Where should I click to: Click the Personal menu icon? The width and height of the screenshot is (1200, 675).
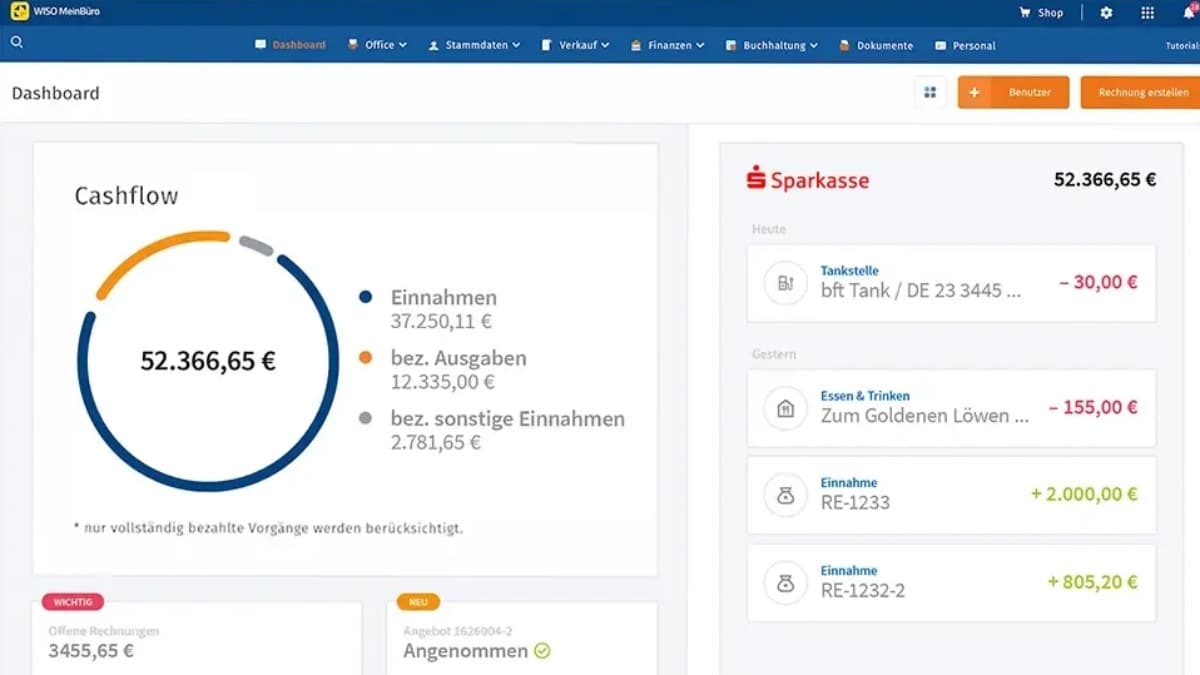(x=941, y=45)
